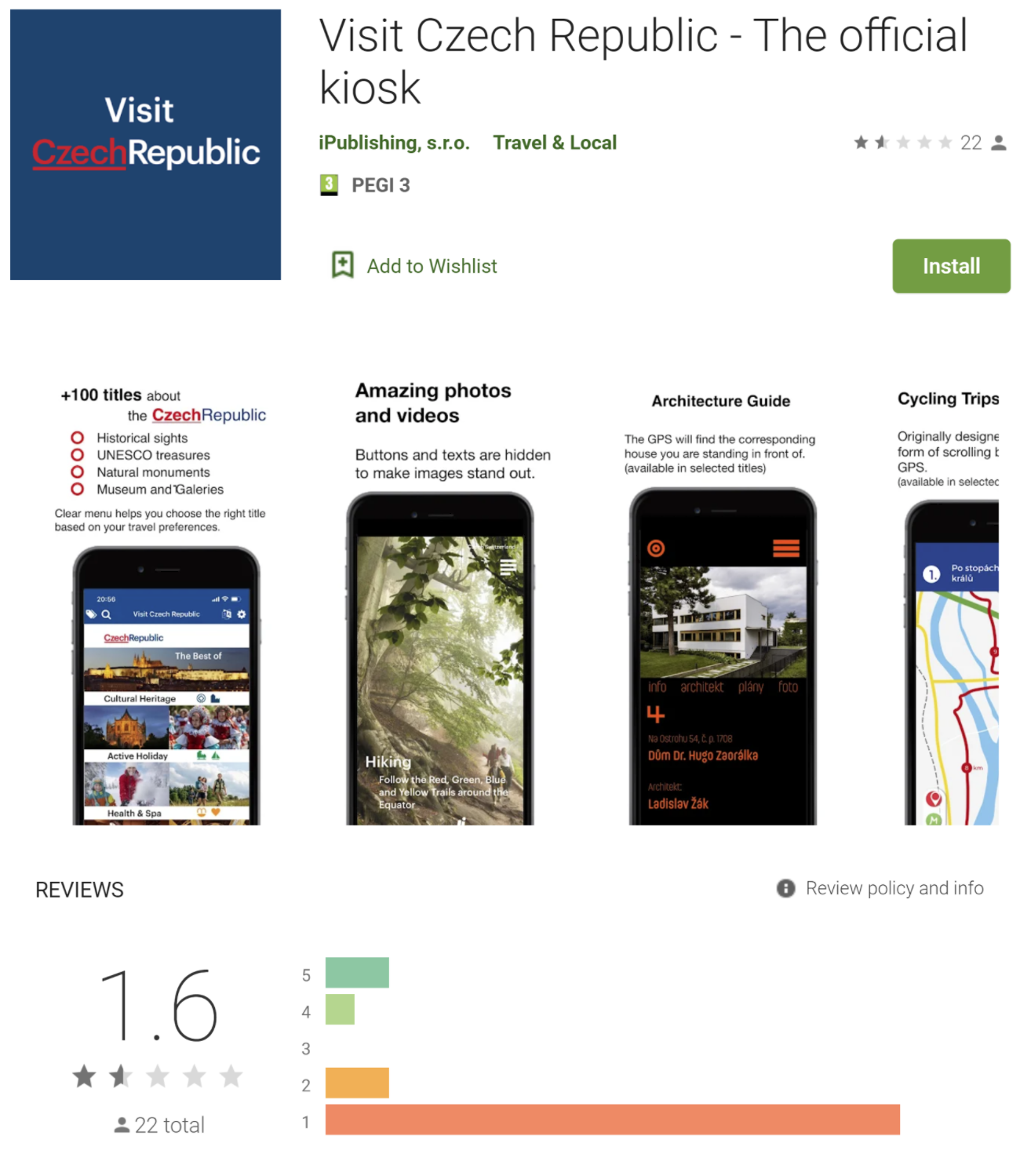Viewport: 1020px width, 1176px height.
Task: Open the Travel & Local category
Action: [555, 143]
